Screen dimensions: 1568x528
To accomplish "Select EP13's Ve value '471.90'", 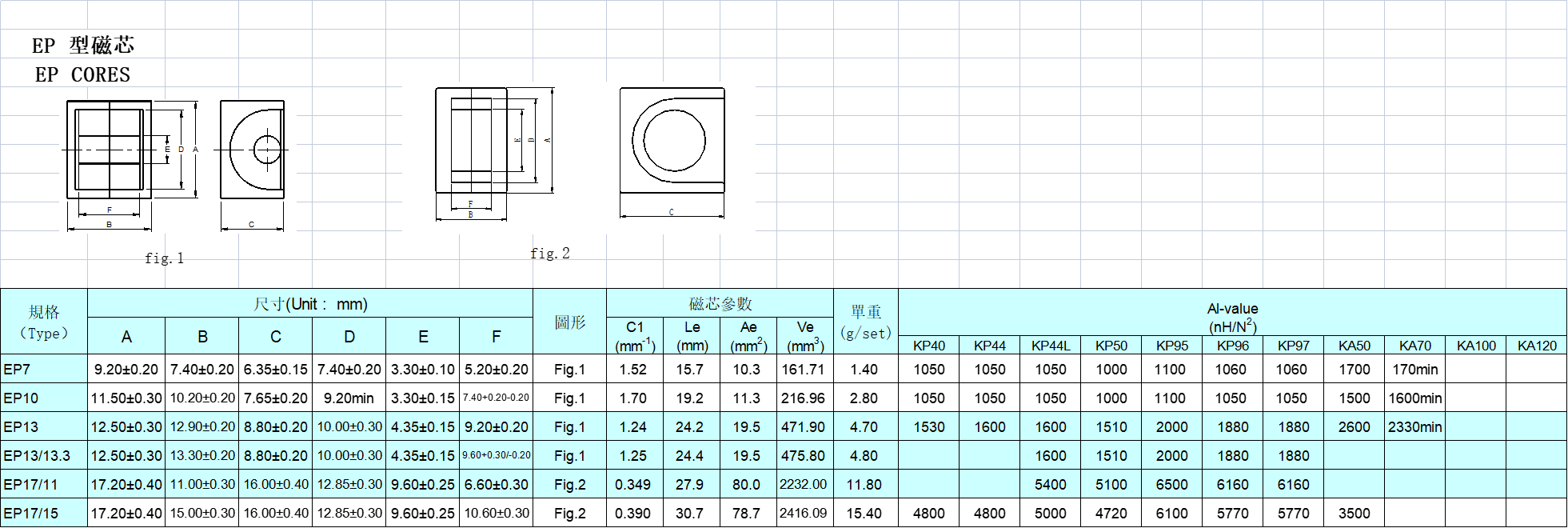I will [x=805, y=426].
